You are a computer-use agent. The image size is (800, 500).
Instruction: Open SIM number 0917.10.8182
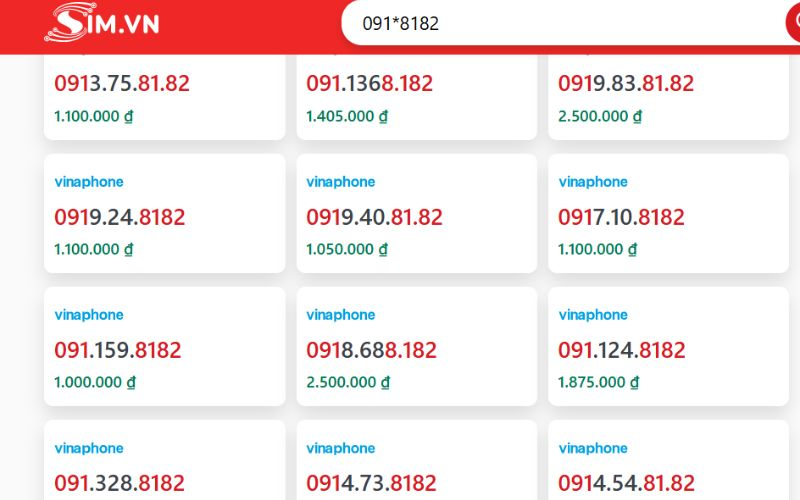tap(621, 217)
